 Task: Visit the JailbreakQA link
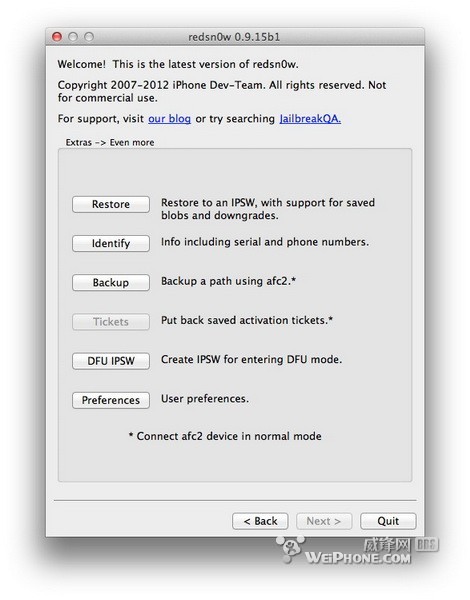pos(310,119)
